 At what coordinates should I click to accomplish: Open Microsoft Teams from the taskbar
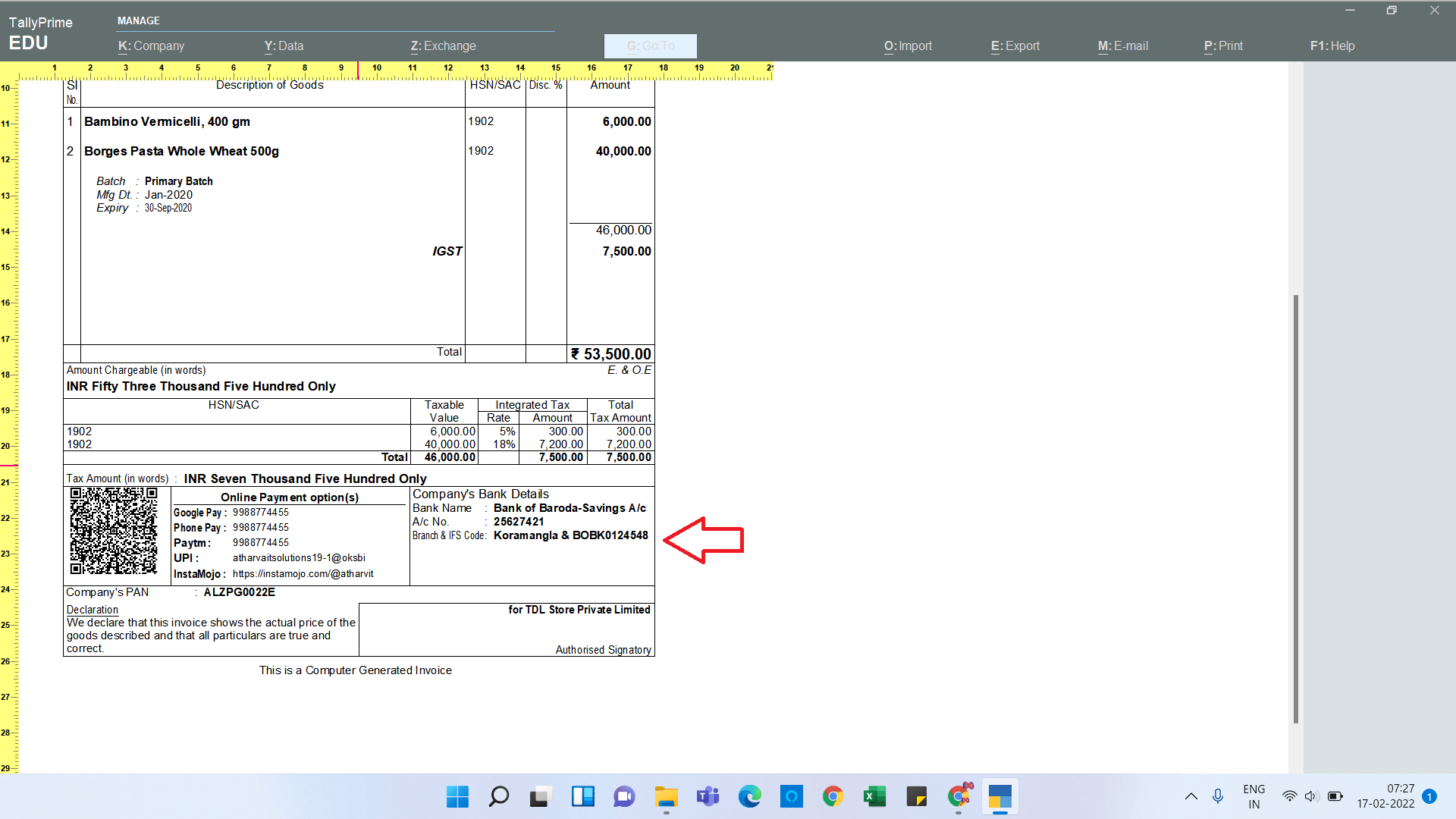point(707,797)
